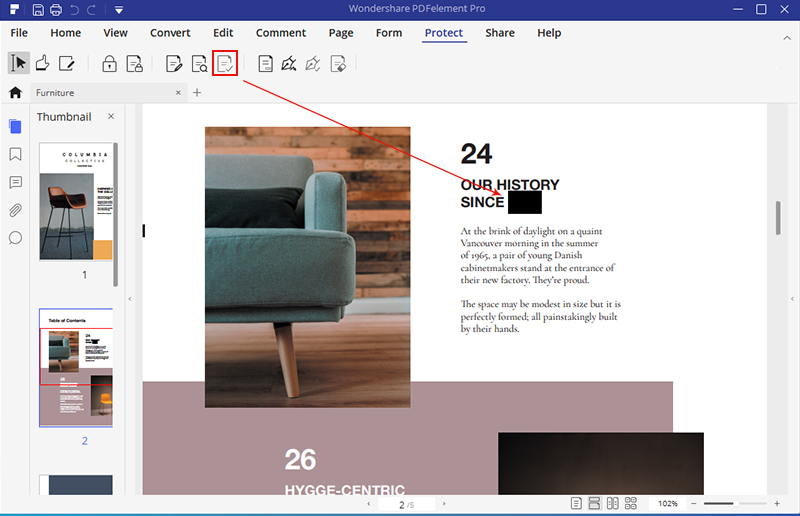This screenshot has height=516, width=800.
Task: Collapse the left panel arrow
Action: [x=130, y=299]
